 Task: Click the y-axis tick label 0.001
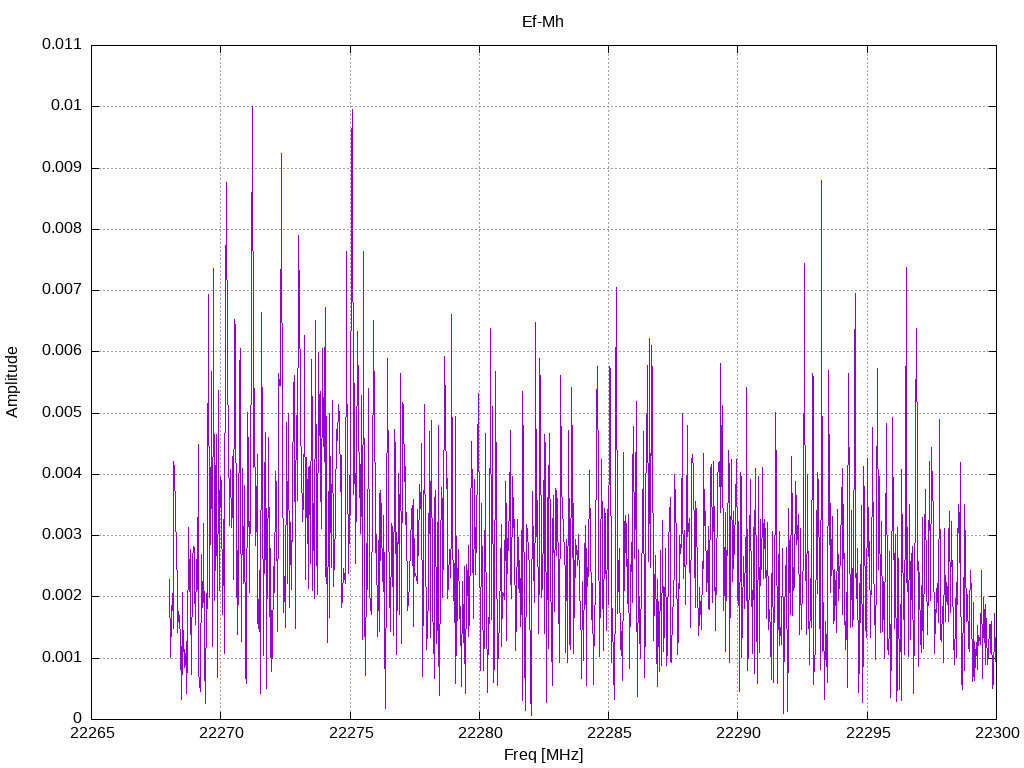pyautogui.click(x=62, y=656)
